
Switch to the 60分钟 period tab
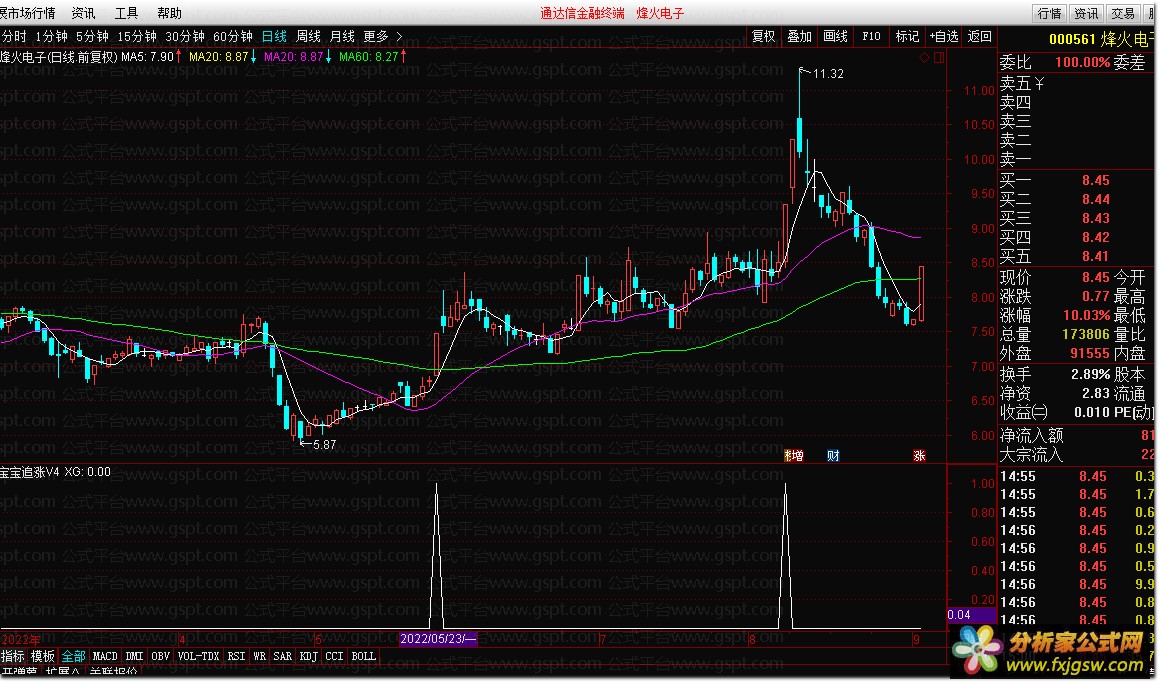[233, 36]
